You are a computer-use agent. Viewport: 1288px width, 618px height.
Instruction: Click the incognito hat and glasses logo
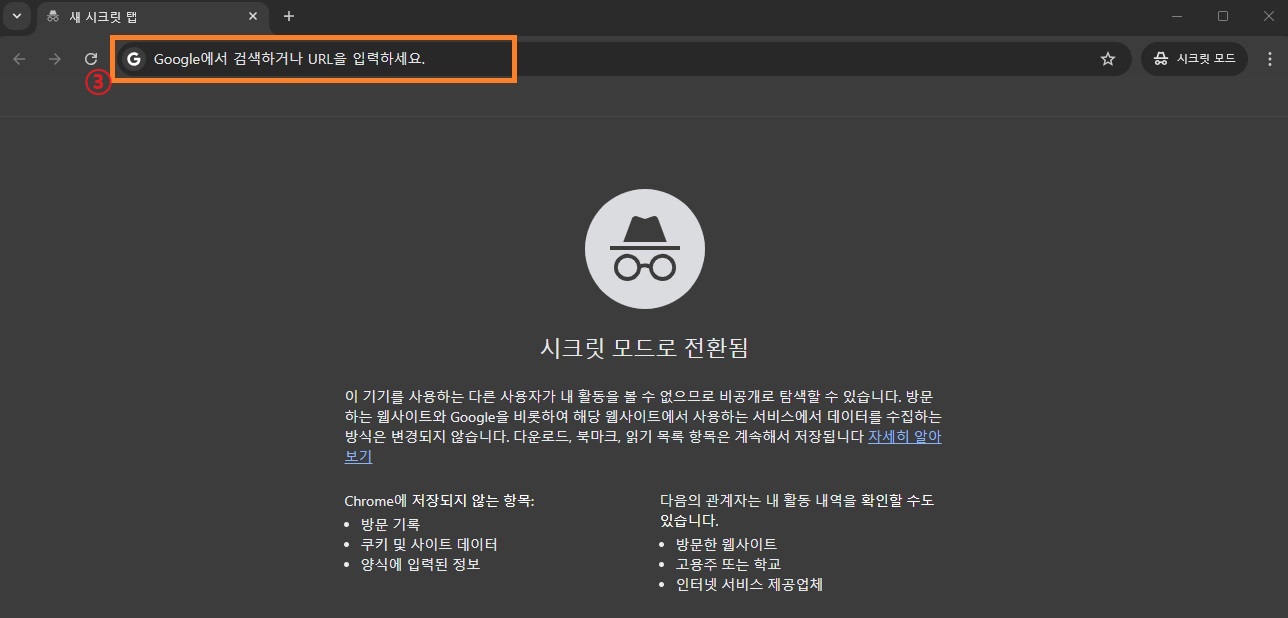[644, 248]
